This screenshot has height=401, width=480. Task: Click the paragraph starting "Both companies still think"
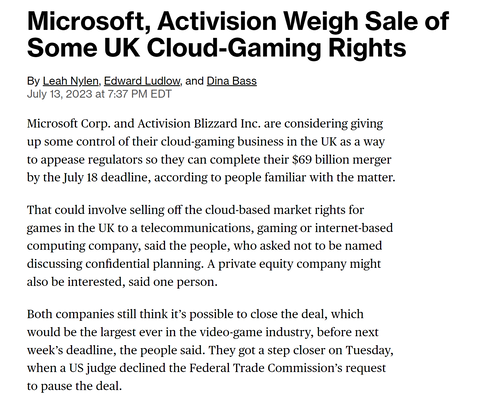[x=210, y=350]
